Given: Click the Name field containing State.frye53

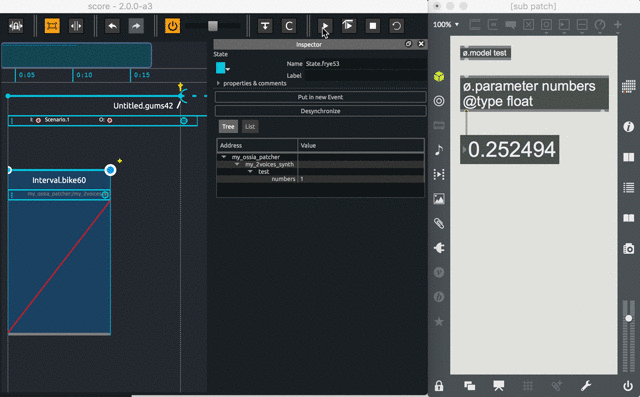Looking at the screenshot, I should (365, 64).
